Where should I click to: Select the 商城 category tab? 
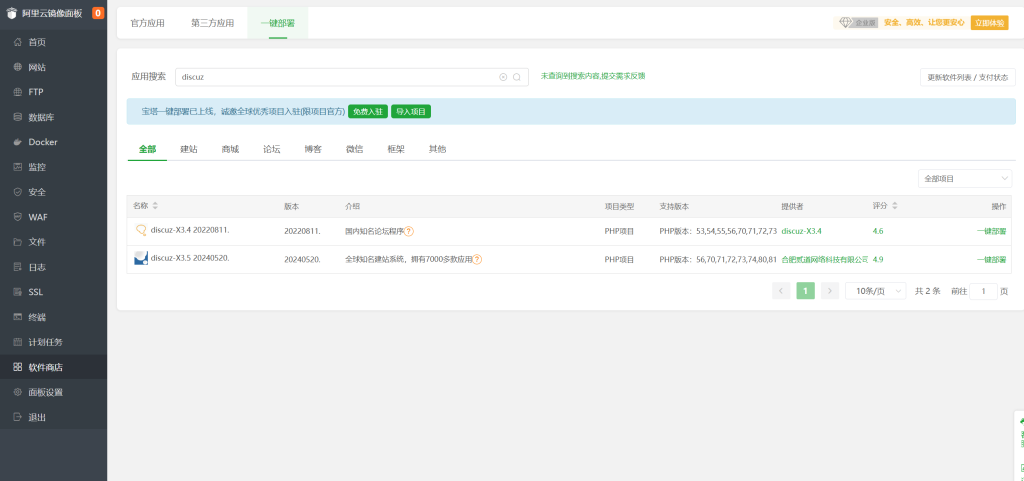[230, 149]
